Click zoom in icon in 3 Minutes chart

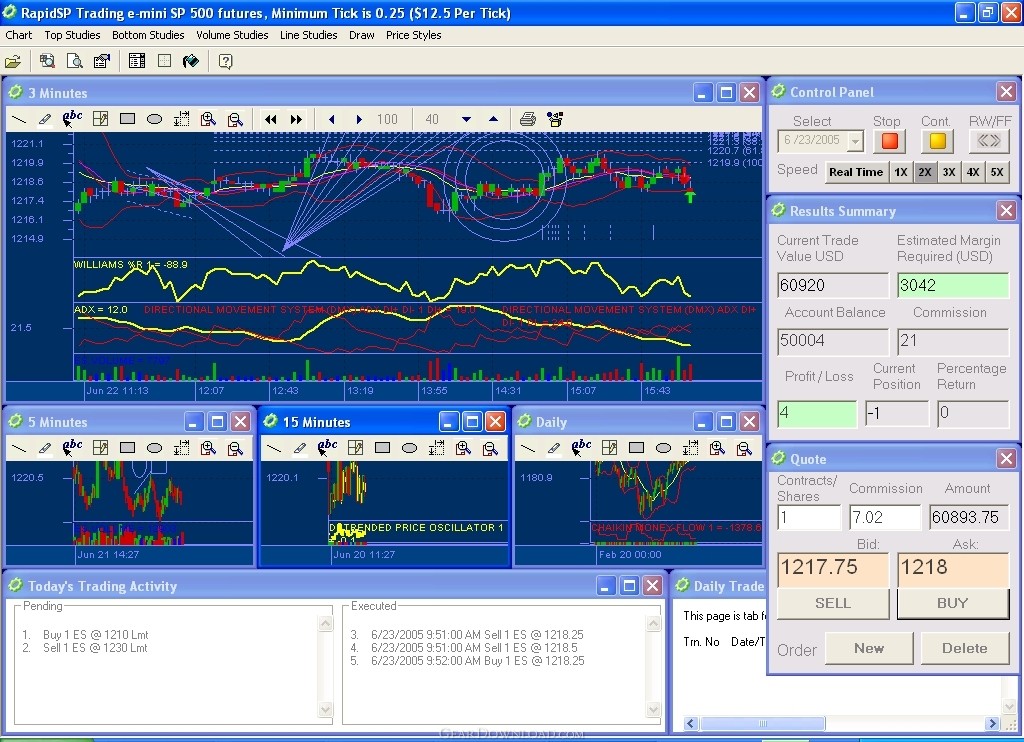(208, 119)
